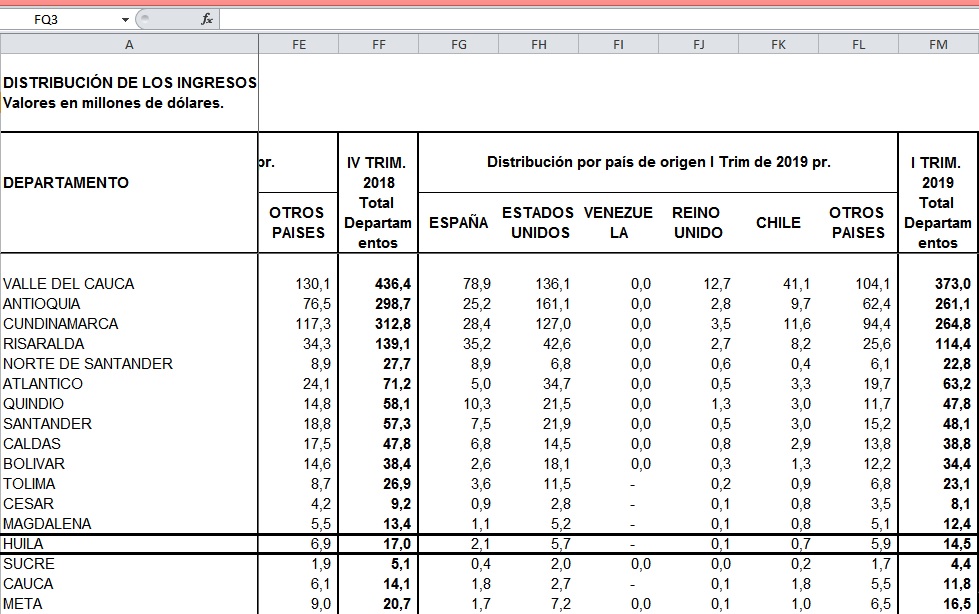Select column FI header
The height and width of the screenshot is (614, 979).
618,44
